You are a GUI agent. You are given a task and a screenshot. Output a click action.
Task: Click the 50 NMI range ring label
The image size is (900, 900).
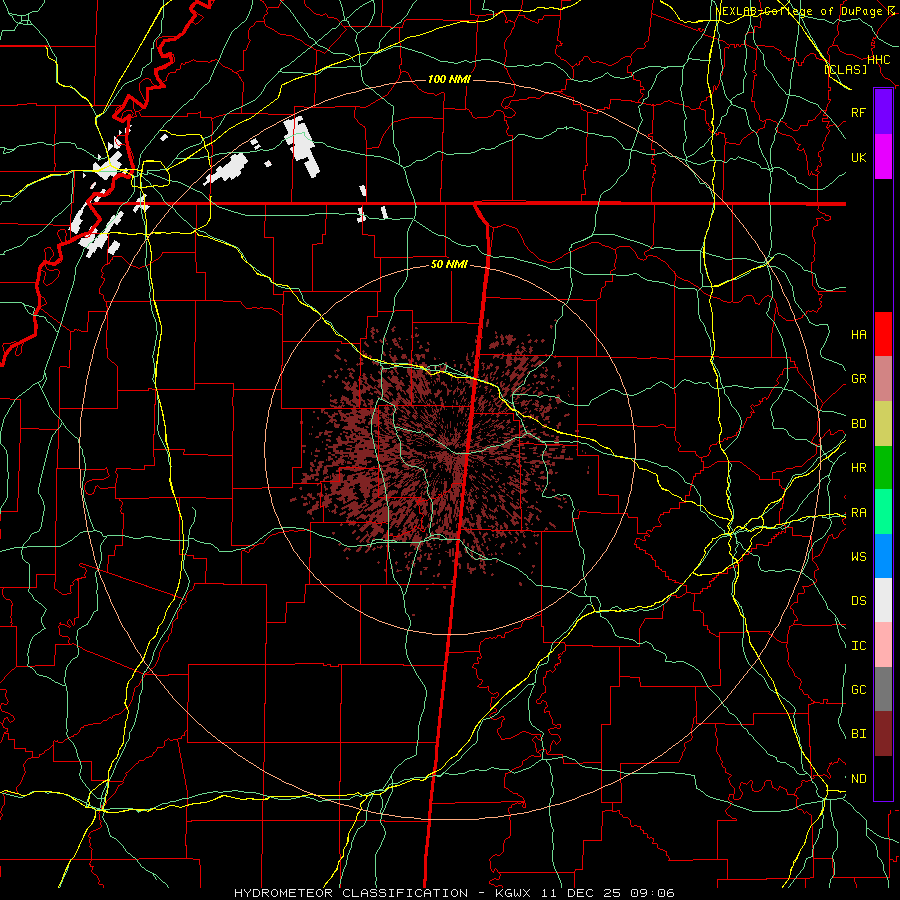point(449,264)
